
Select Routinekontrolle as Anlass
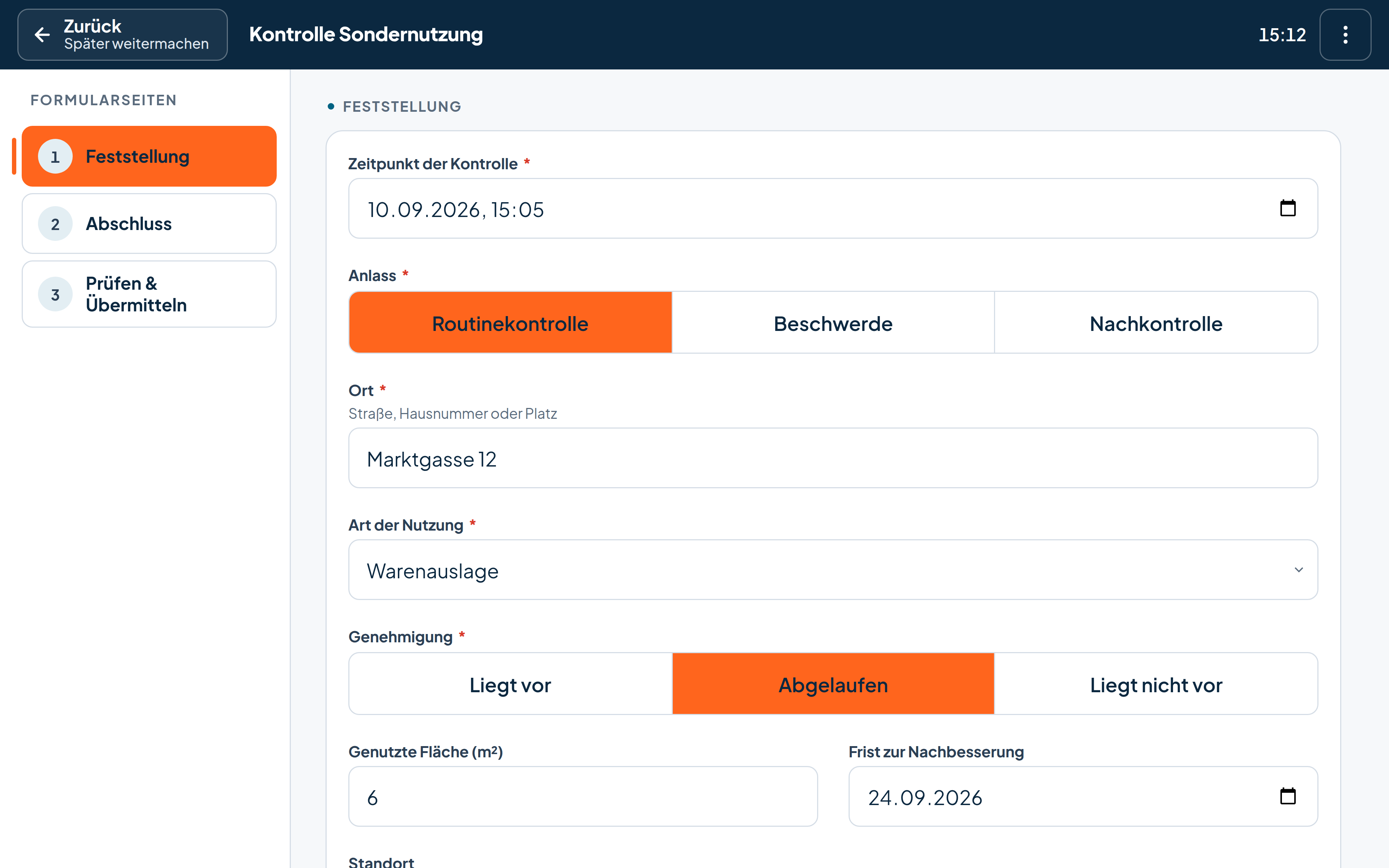510,323
